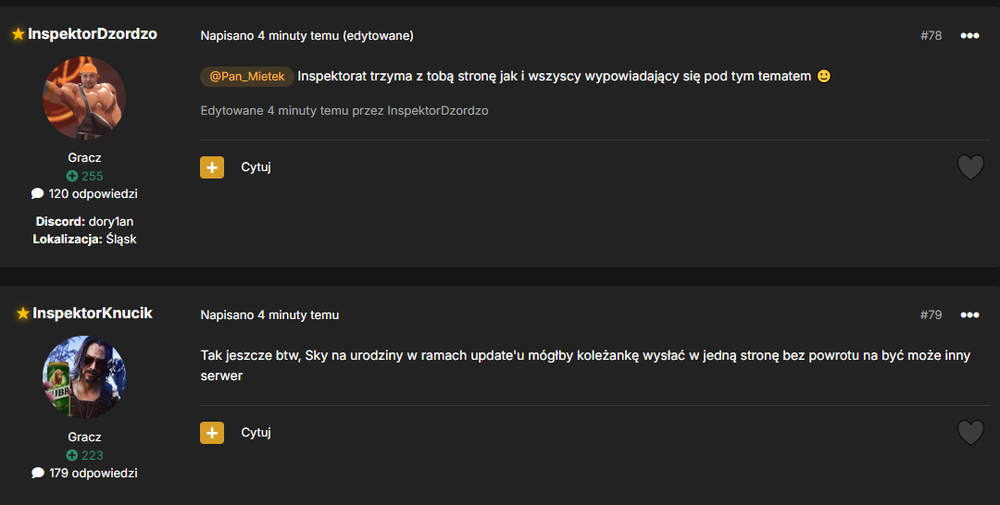Click InspektorKnucik's avatar image
The image size is (1000, 505).
click(84, 377)
